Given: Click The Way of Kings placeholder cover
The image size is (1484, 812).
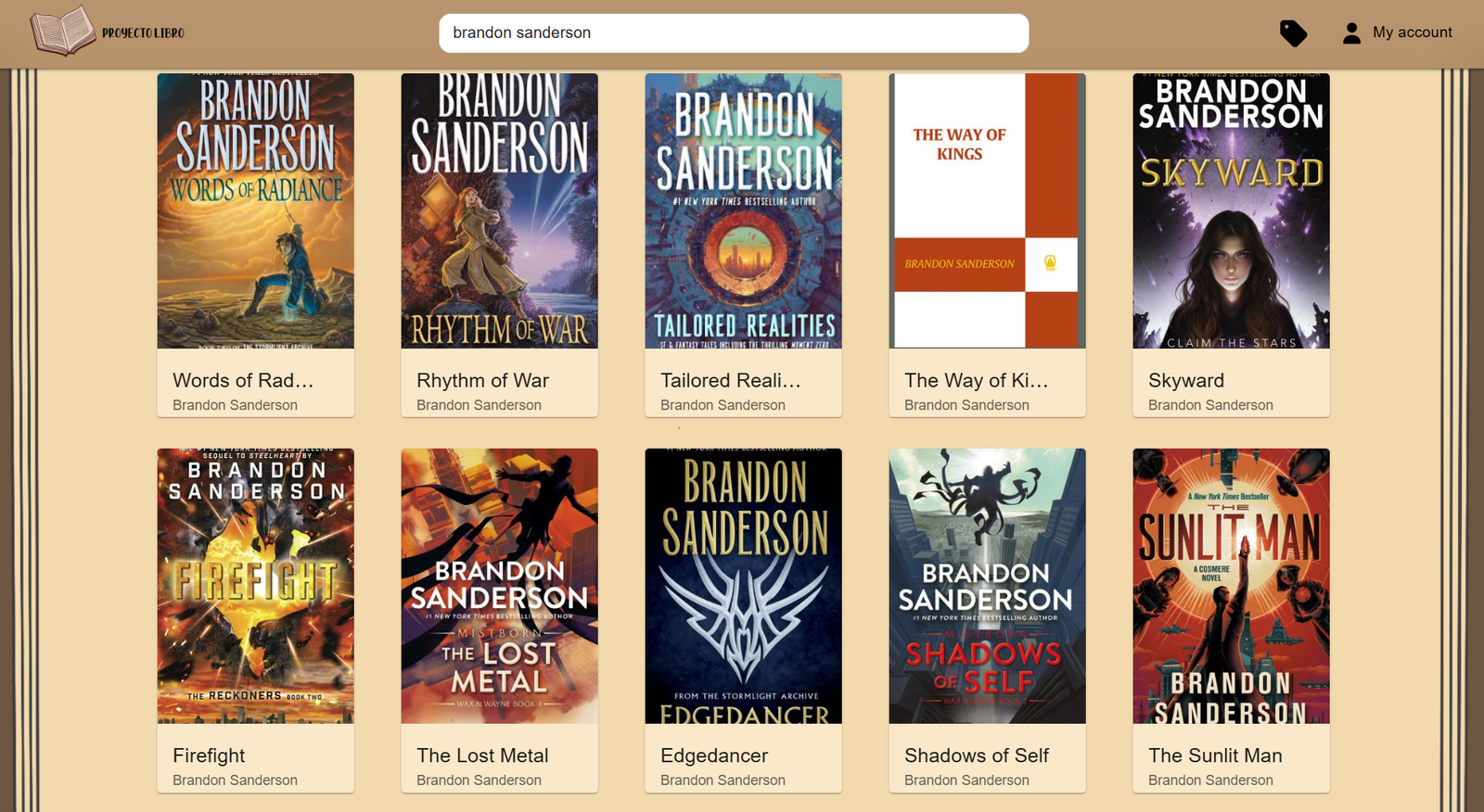Looking at the screenshot, I should click(x=988, y=210).
